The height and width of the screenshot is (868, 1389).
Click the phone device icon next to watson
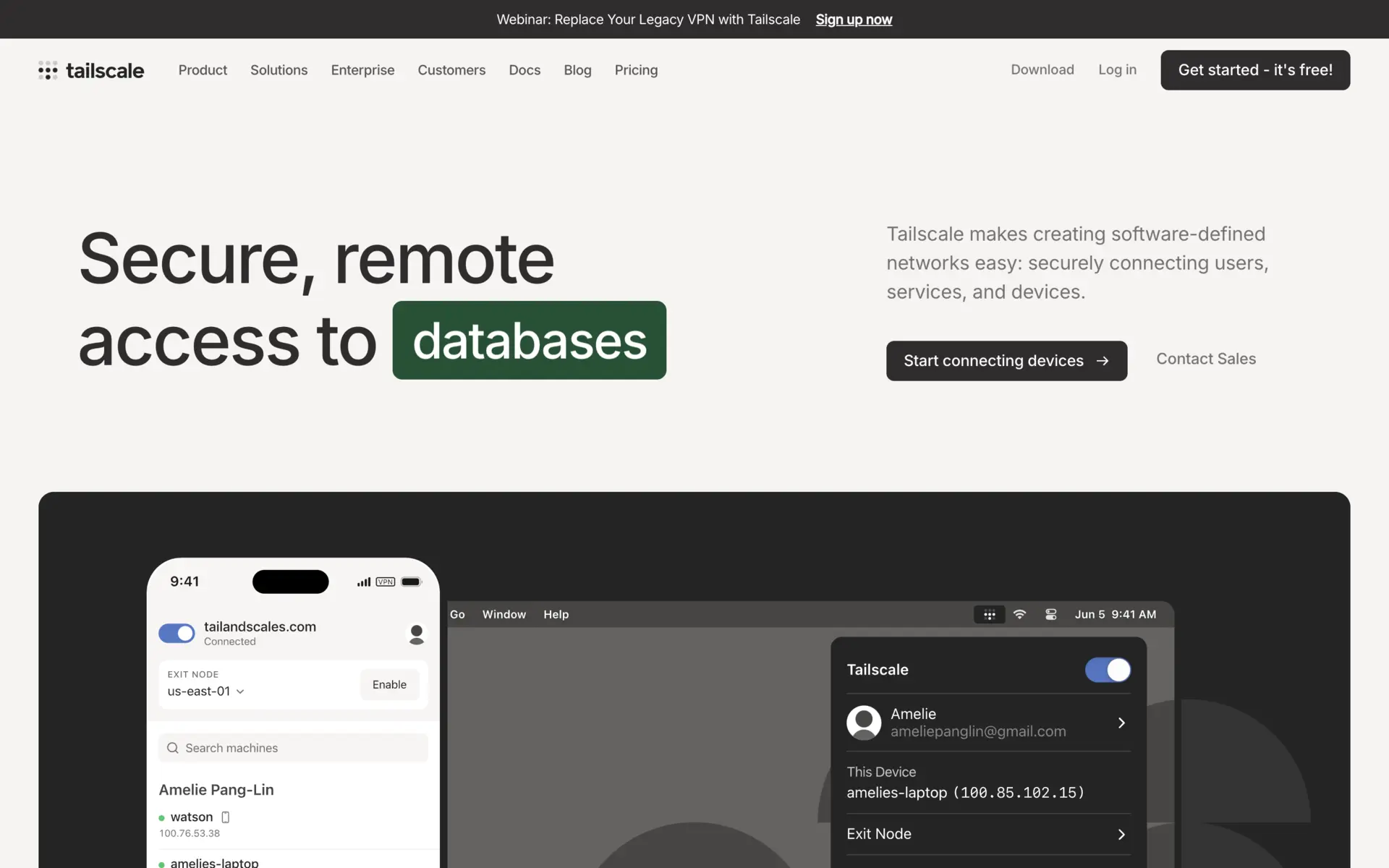[225, 817]
